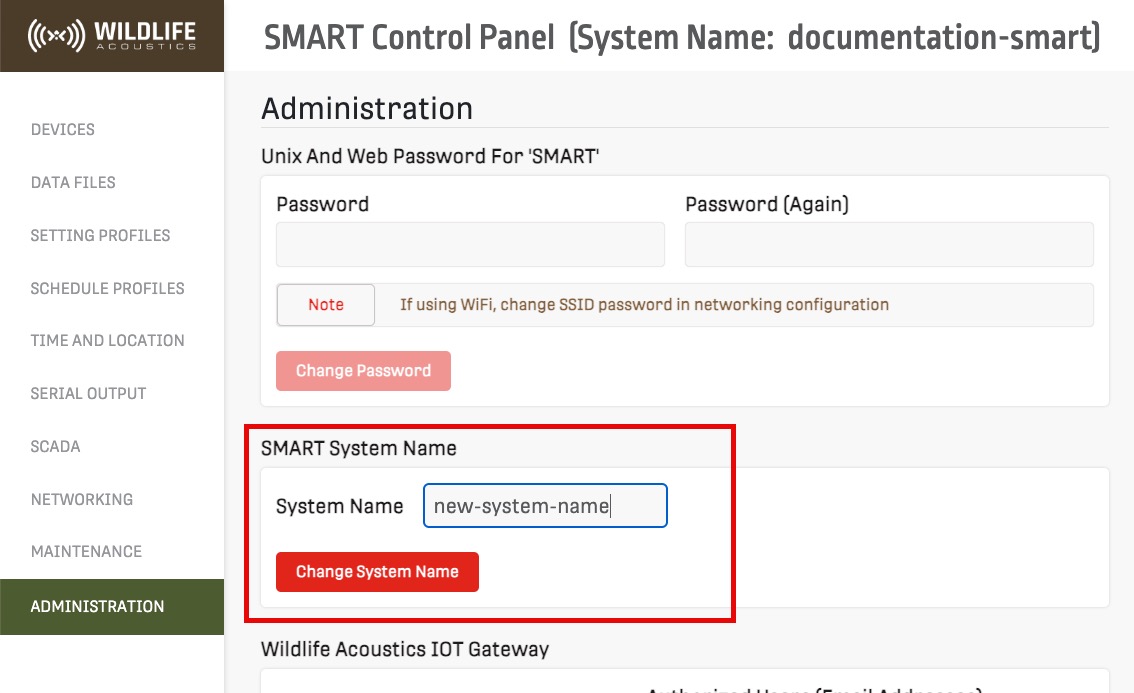Focus the Password input field
Image resolution: width=1134 pixels, height=693 pixels.
coord(470,245)
